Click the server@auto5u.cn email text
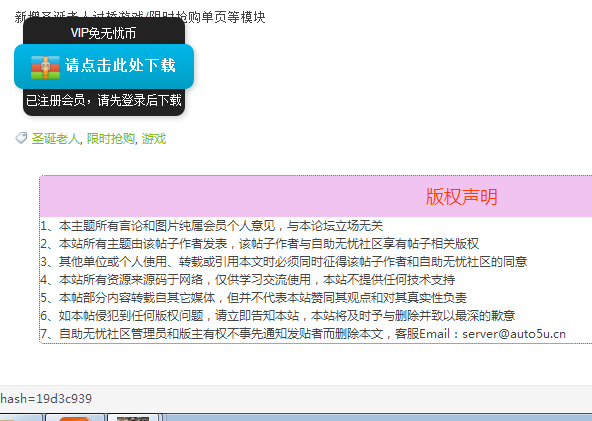The image size is (592, 421). point(514,334)
